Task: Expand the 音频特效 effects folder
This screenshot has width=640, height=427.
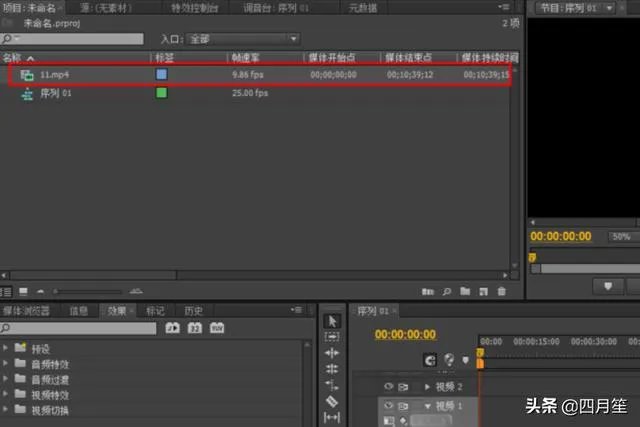Action: click(5, 363)
